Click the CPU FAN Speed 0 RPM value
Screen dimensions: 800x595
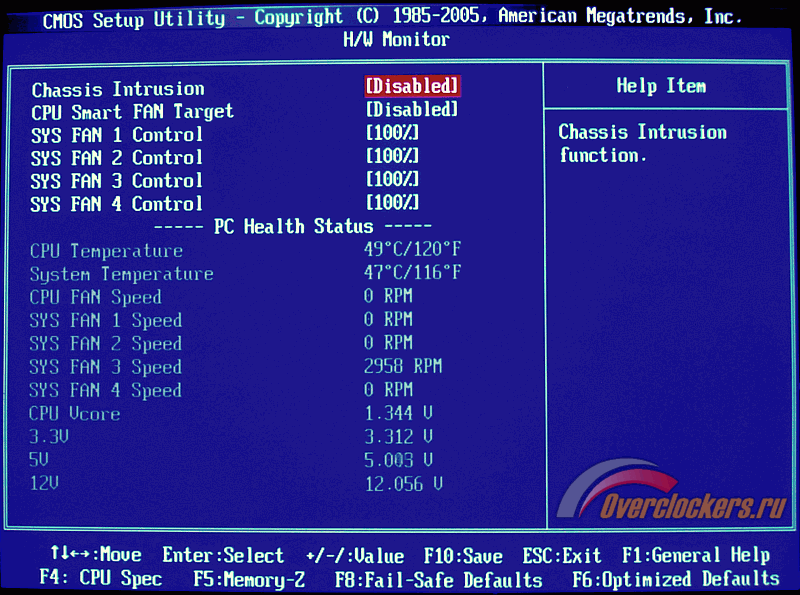pos(388,296)
